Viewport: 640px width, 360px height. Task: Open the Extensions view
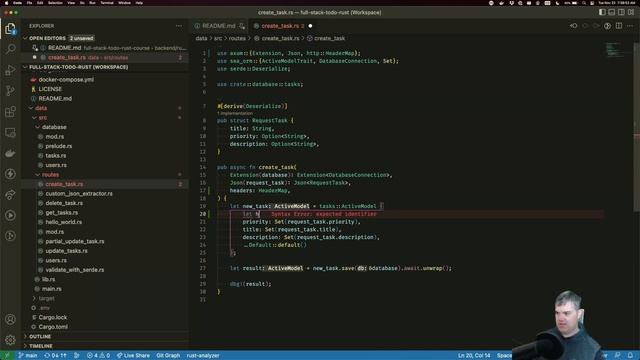[10, 111]
